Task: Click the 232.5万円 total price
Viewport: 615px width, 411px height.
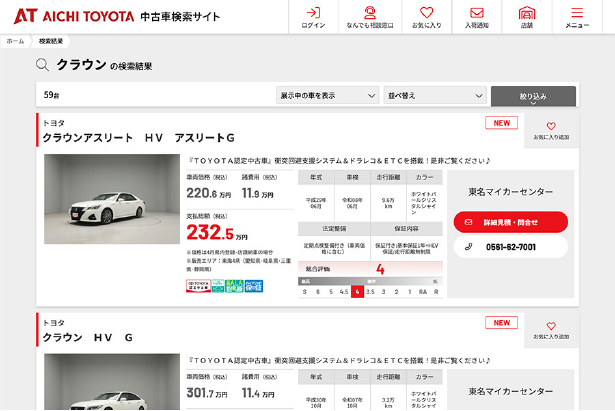Action: 217,232
